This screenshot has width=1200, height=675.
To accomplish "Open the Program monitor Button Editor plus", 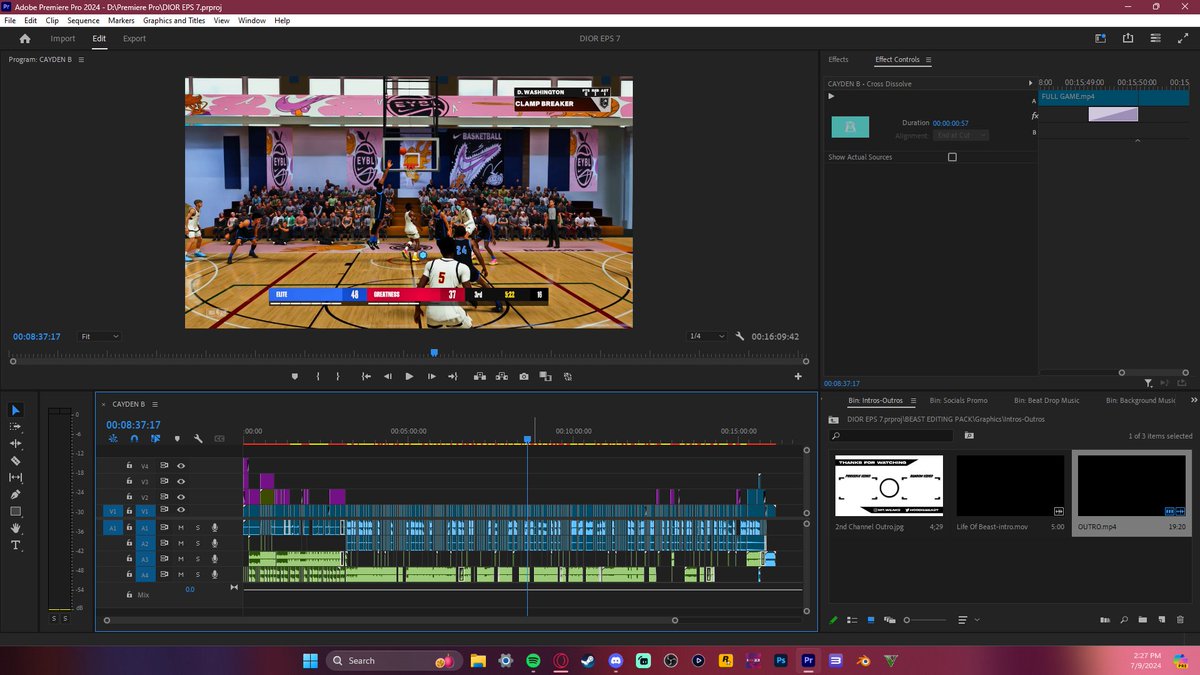I will point(798,376).
